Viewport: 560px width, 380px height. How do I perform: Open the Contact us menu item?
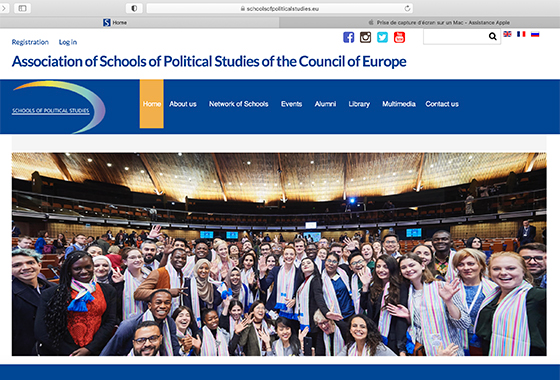442,104
